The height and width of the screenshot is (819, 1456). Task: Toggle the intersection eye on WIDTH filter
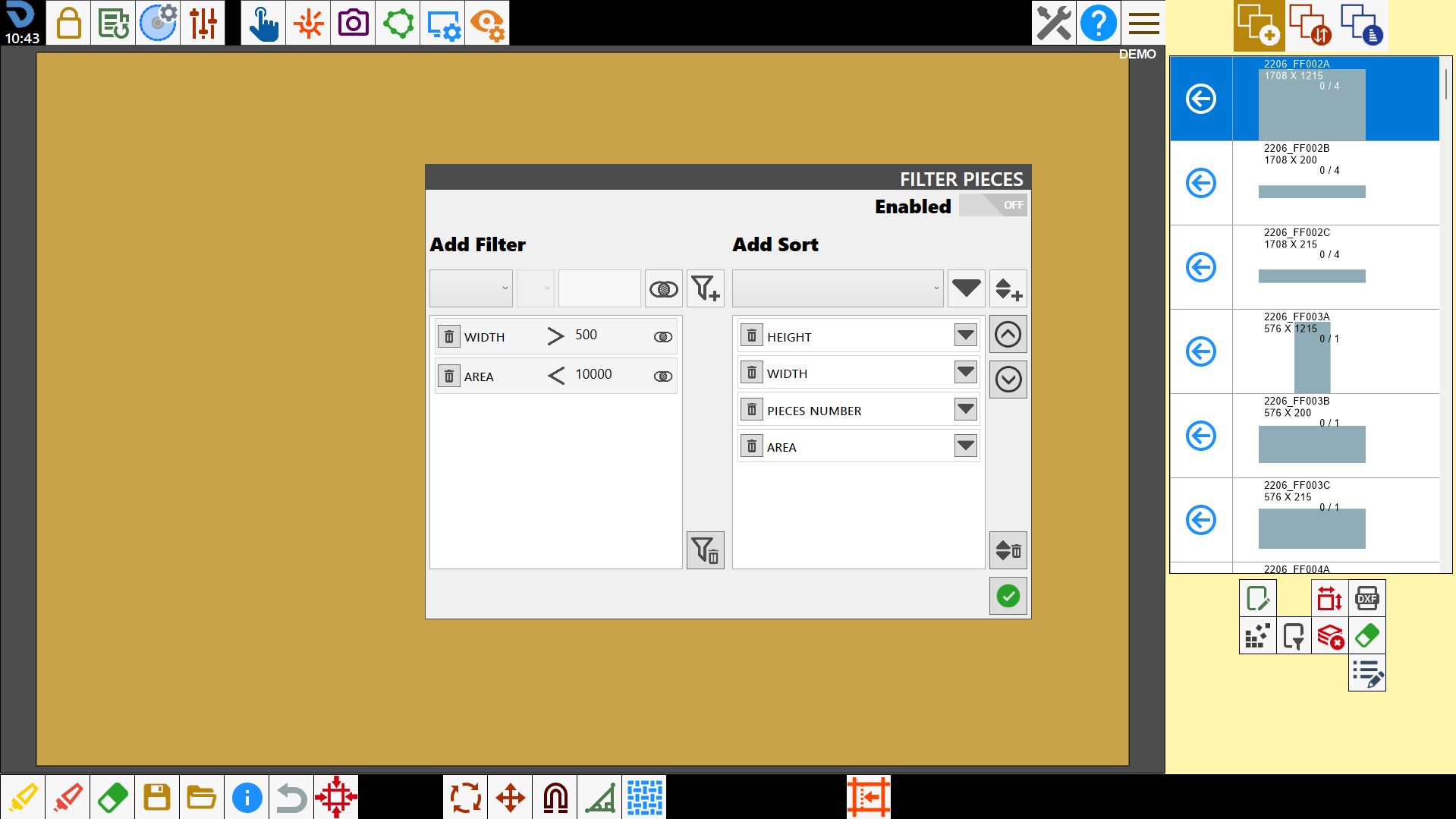(663, 337)
